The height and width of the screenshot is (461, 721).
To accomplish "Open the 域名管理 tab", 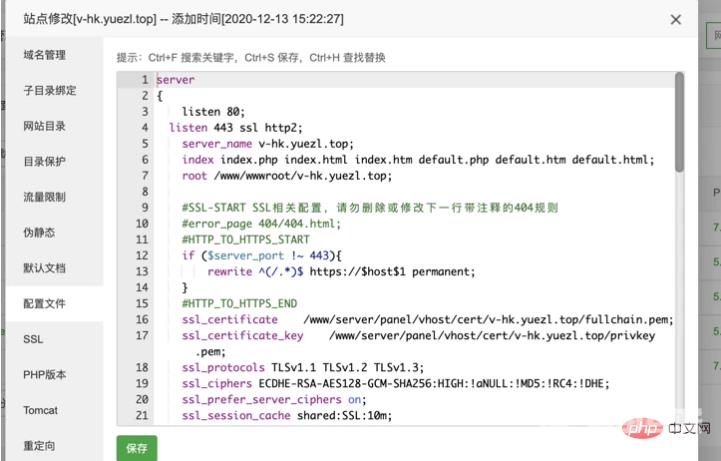I will (x=44, y=55).
